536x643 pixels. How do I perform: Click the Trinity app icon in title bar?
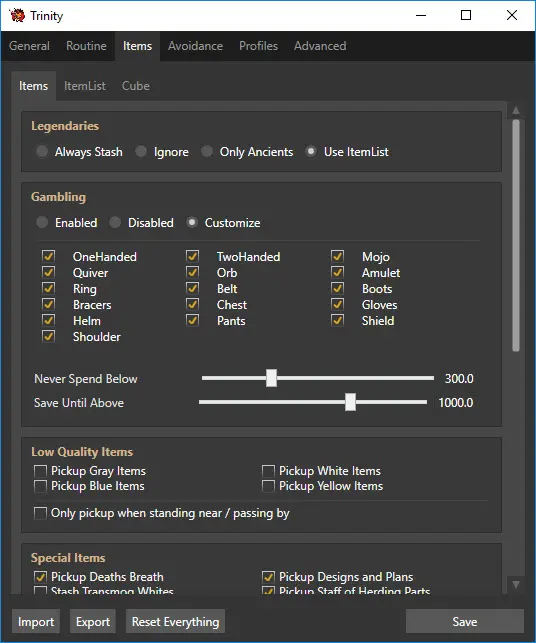(17, 15)
